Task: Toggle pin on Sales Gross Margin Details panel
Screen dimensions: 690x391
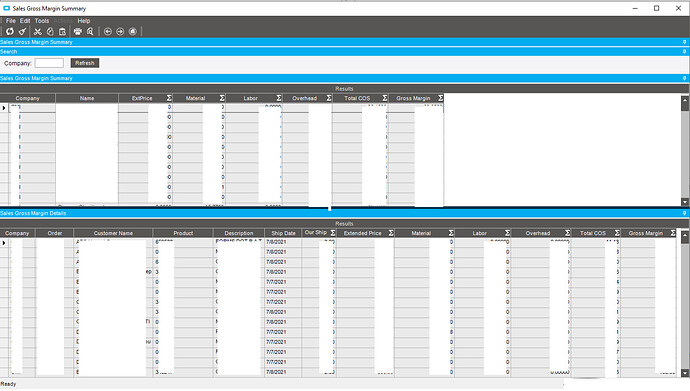Action: [x=684, y=213]
